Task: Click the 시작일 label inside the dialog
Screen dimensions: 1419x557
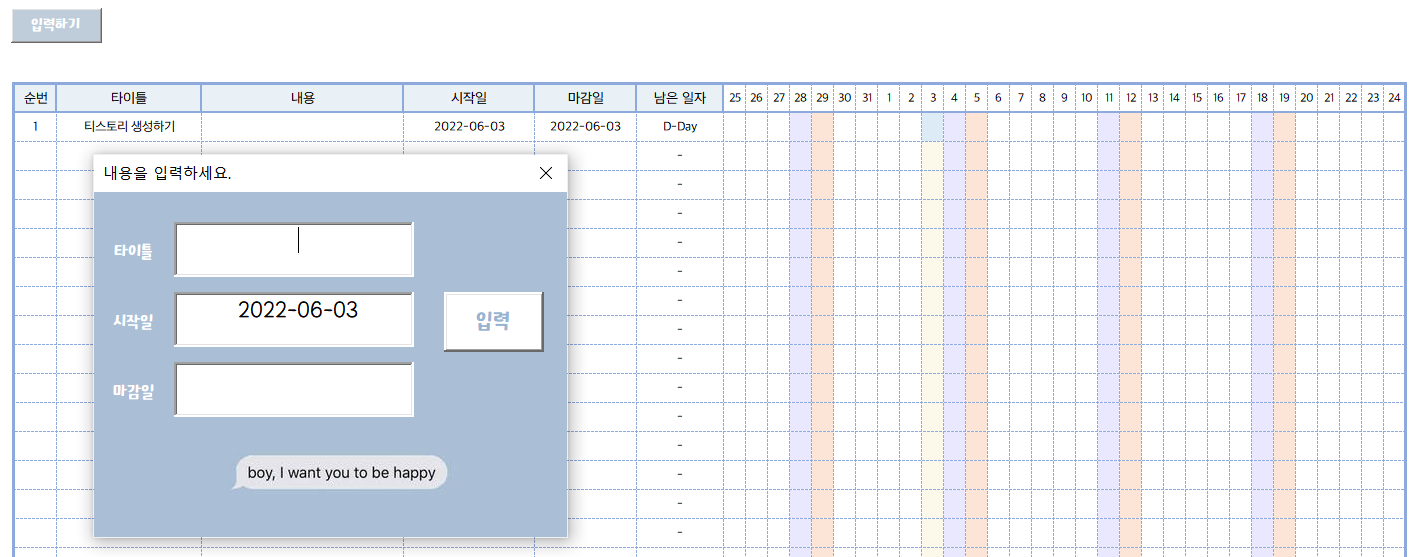Action: point(133,321)
